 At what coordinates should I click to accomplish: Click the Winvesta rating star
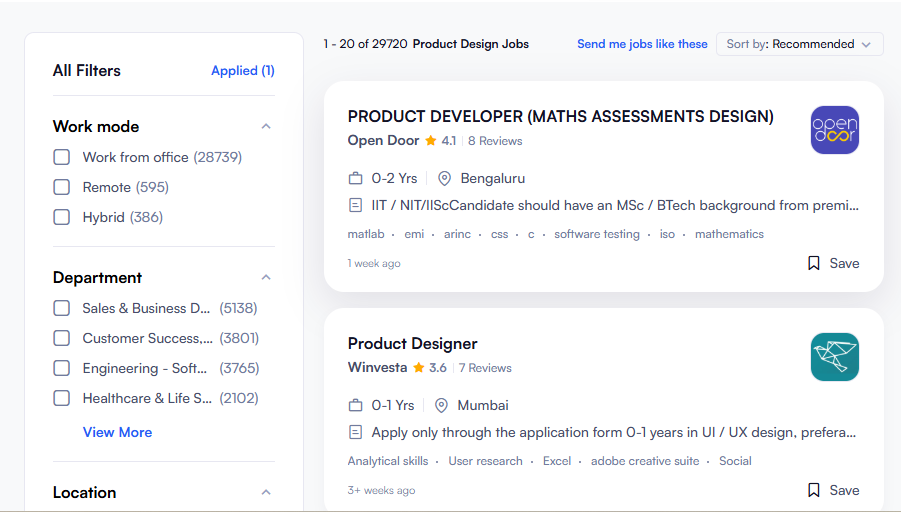pyautogui.click(x=419, y=368)
